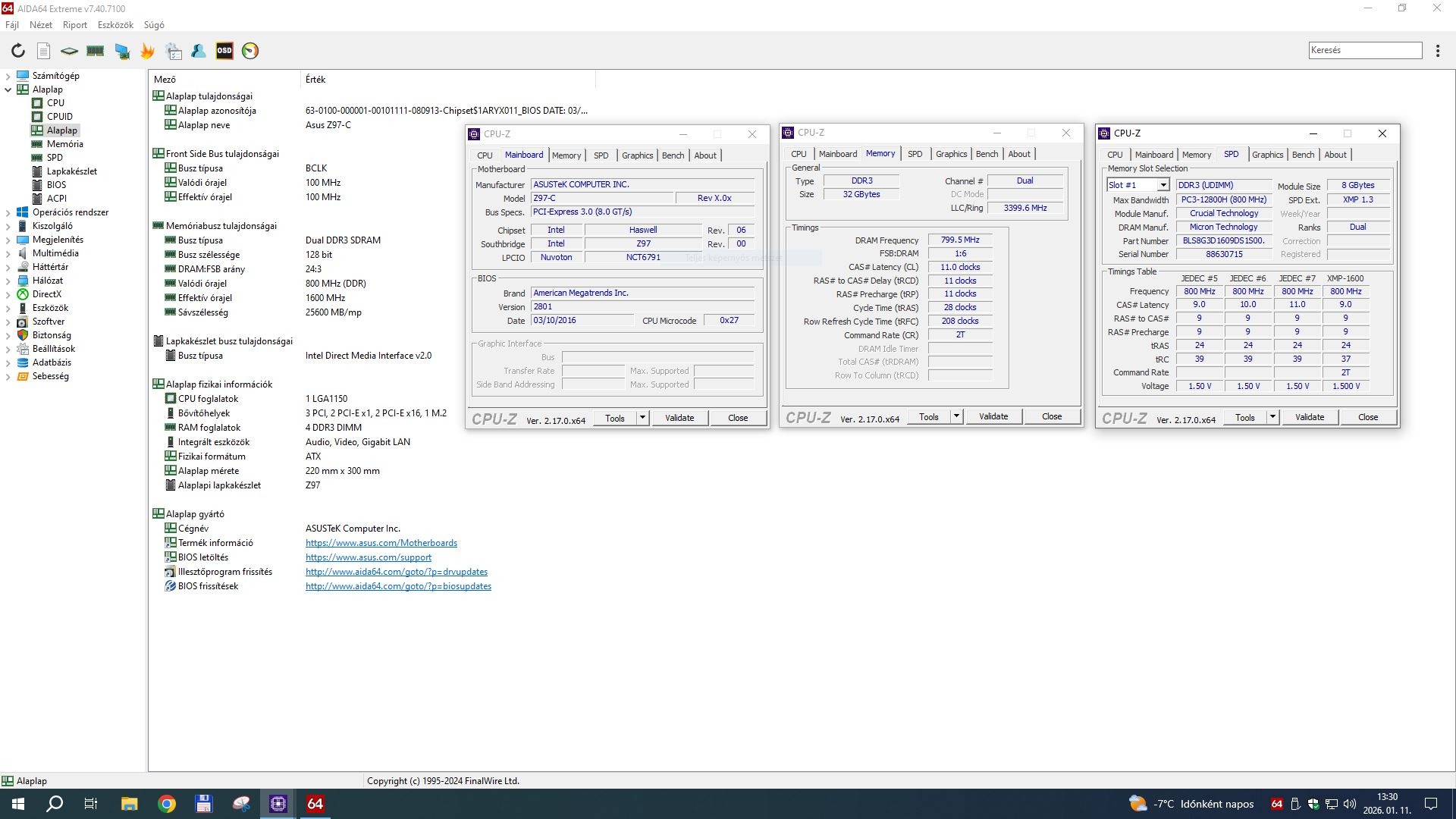This screenshot has width=1456, height=819.
Task: Open the ASUS Motherboards link
Action: coord(381,543)
